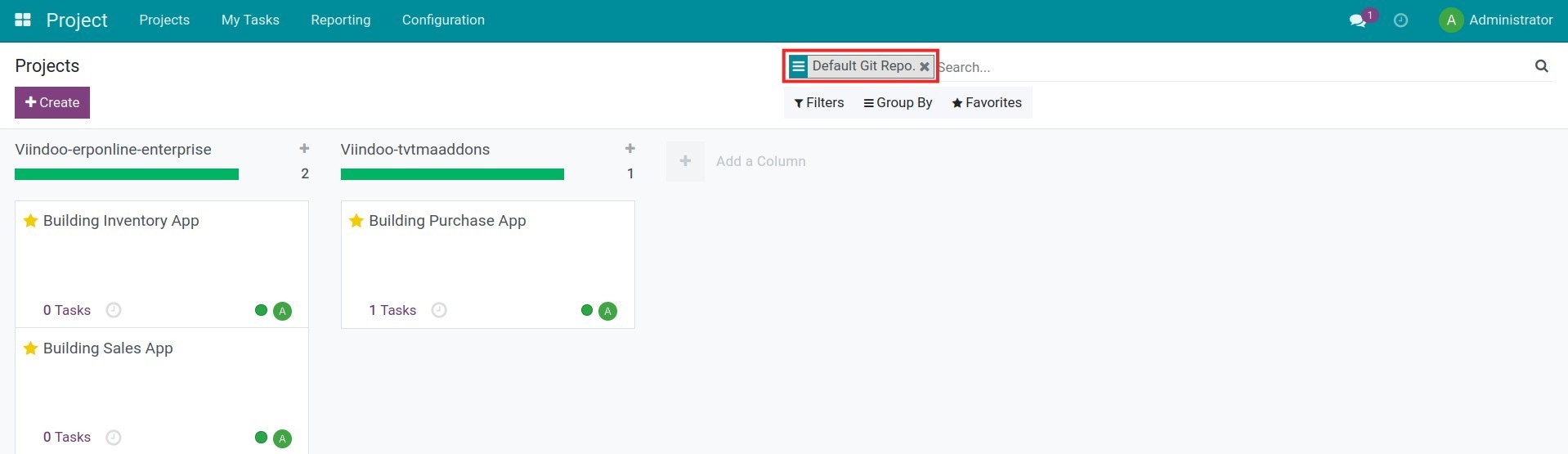Screen dimensions: 1568x454
Task: Click the Create button
Action: click(52, 103)
